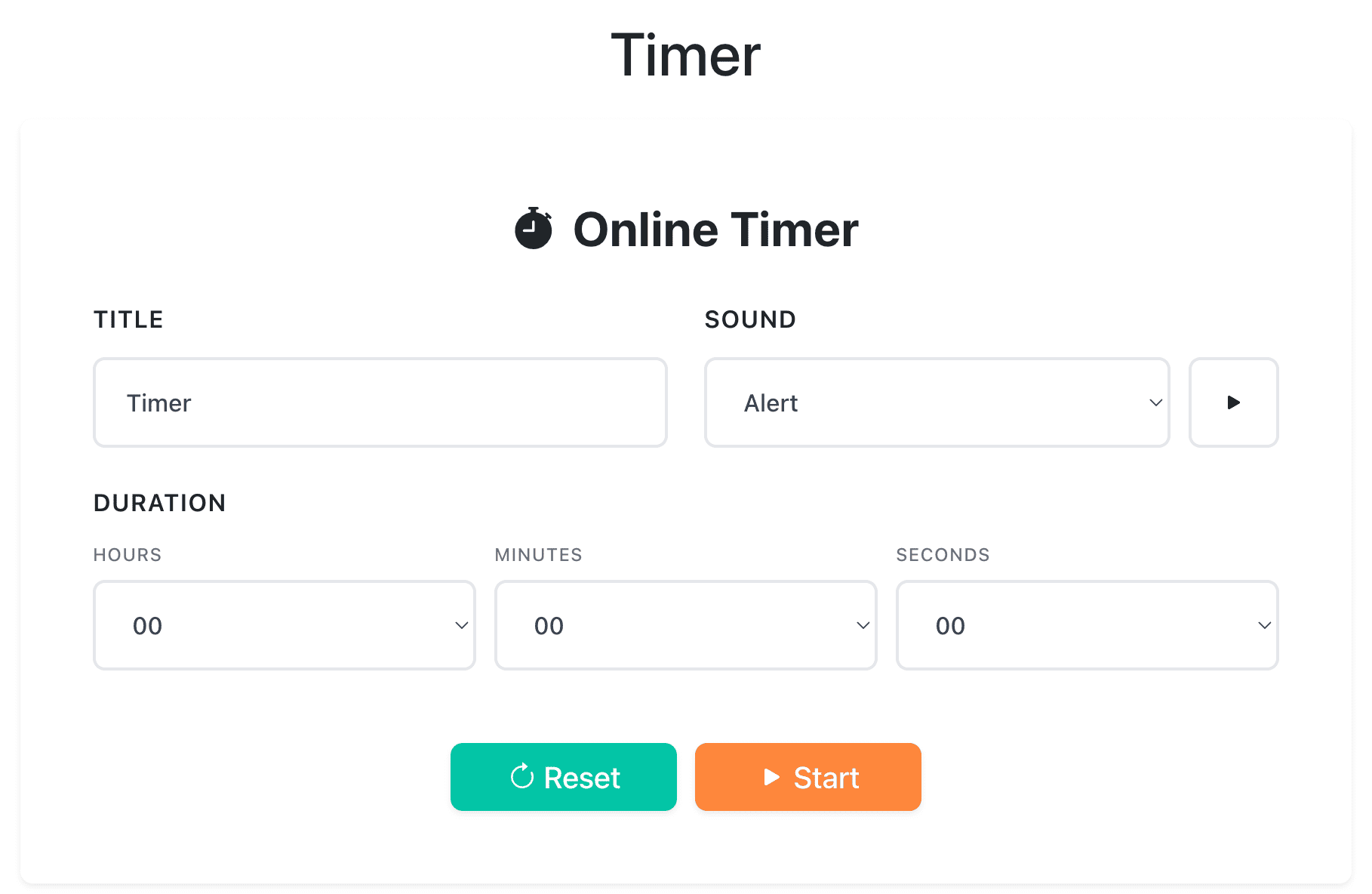This screenshot has height=894, width=1372.
Task: Click the stopwatch icon next to Online Timer
Action: (x=534, y=229)
